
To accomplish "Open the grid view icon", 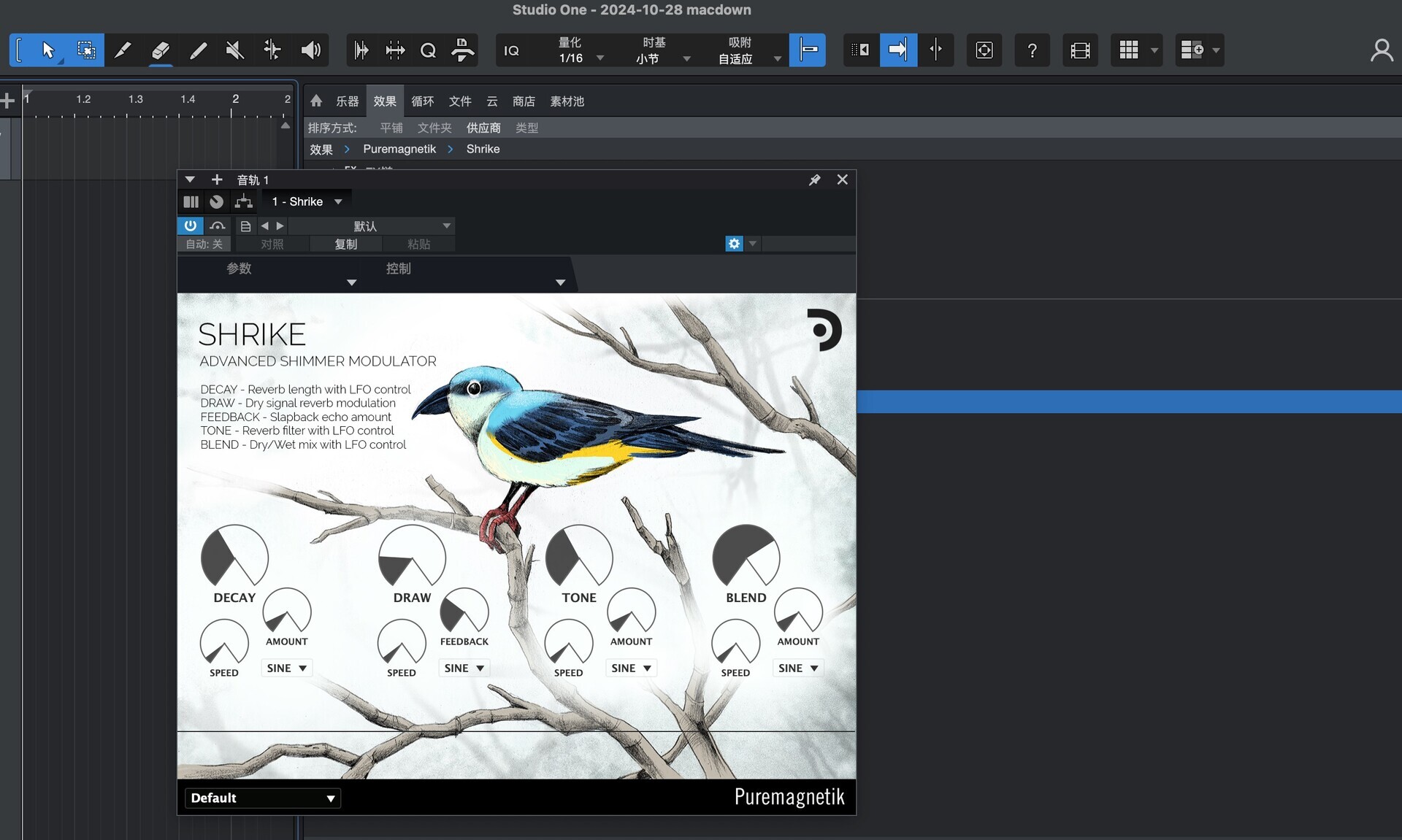I will pos(1129,50).
